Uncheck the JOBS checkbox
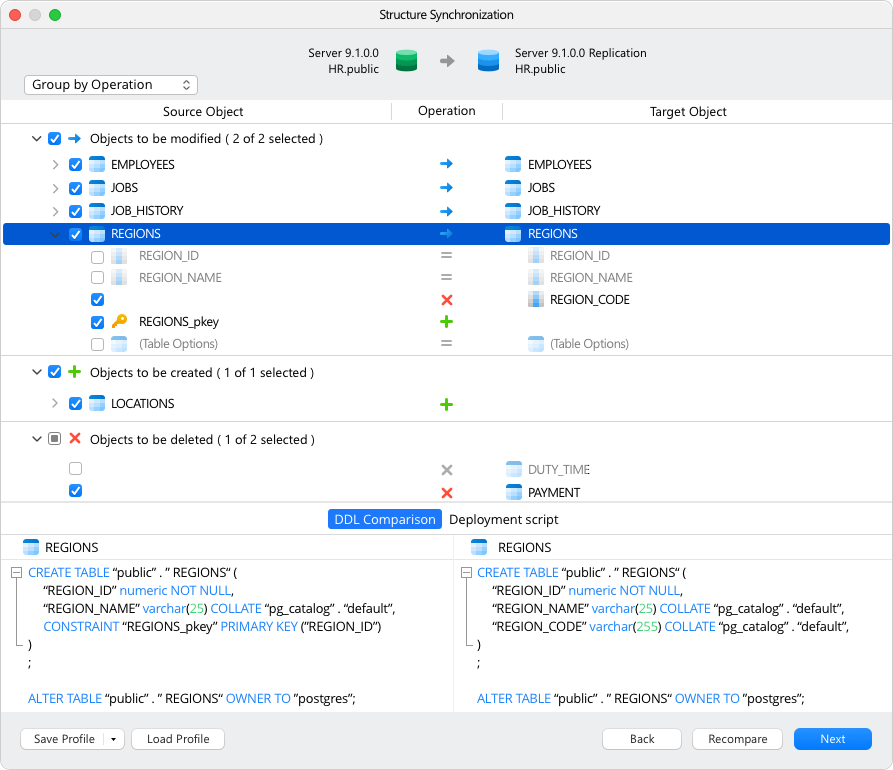Viewport: 893px width, 770px height. (x=75, y=188)
